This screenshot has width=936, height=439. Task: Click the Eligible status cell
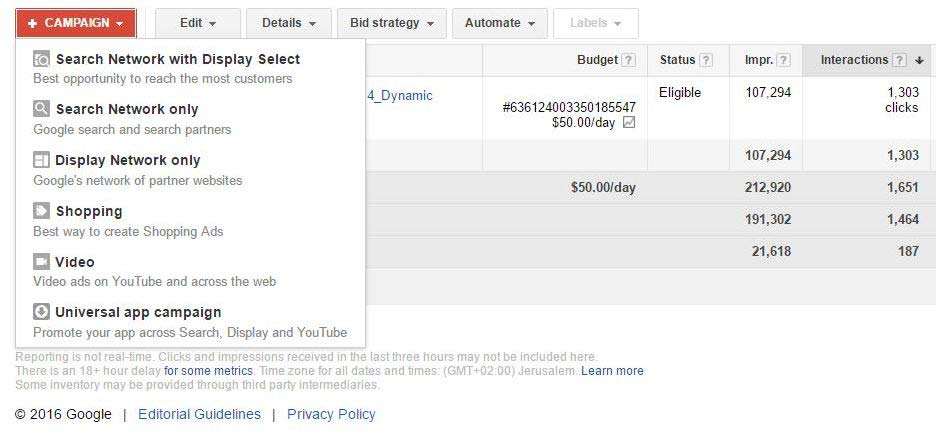click(x=680, y=93)
